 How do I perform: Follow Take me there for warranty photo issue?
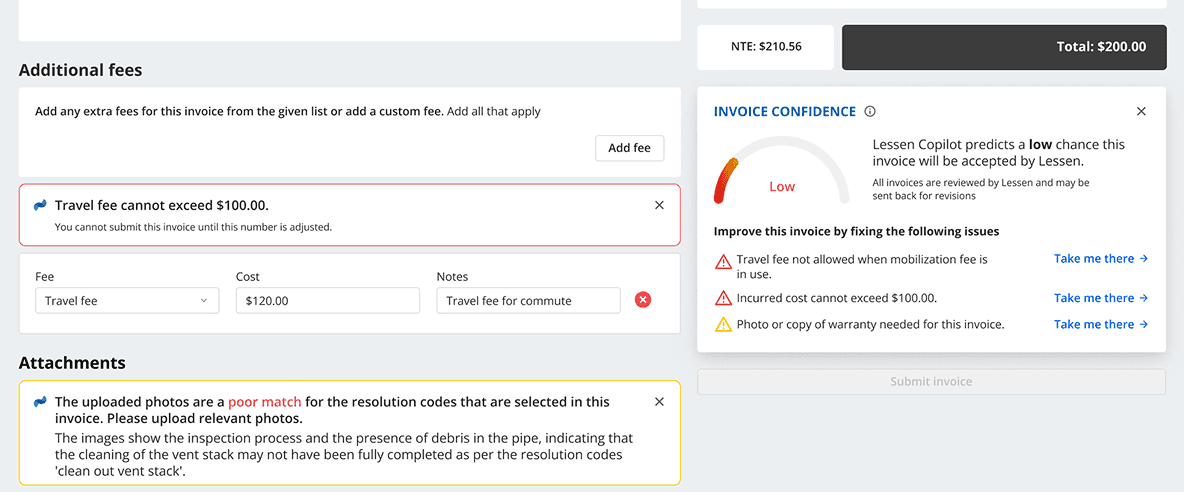(x=1100, y=324)
